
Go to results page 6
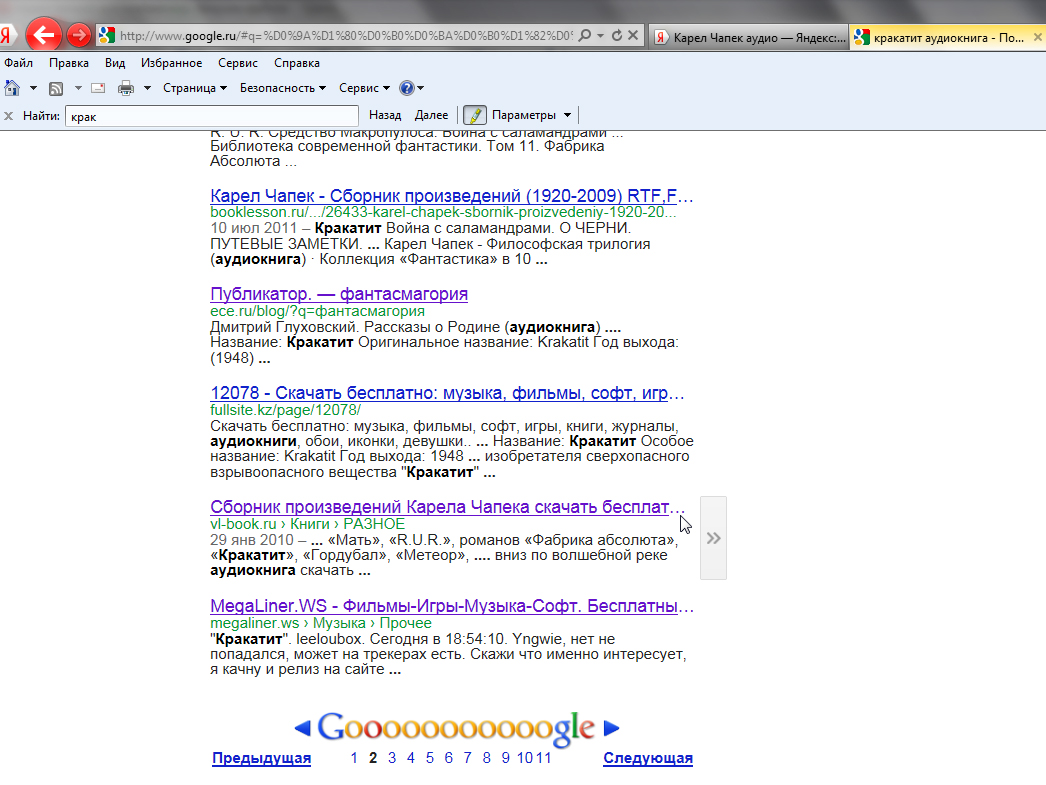[449, 758]
